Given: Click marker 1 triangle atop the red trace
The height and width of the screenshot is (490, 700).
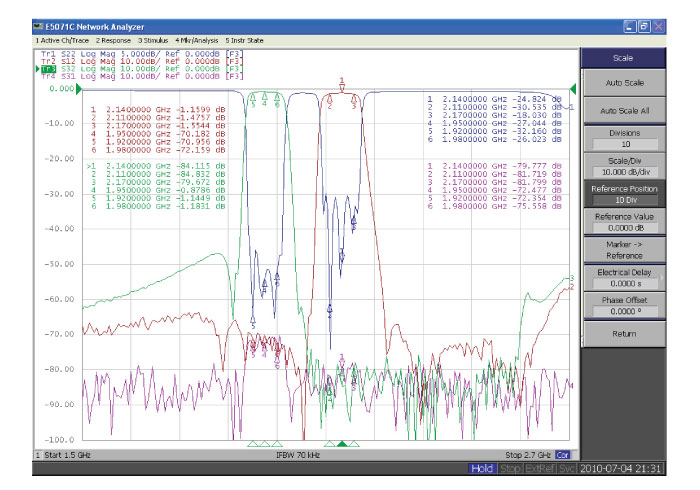Looking at the screenshot, I should (342, 88).
